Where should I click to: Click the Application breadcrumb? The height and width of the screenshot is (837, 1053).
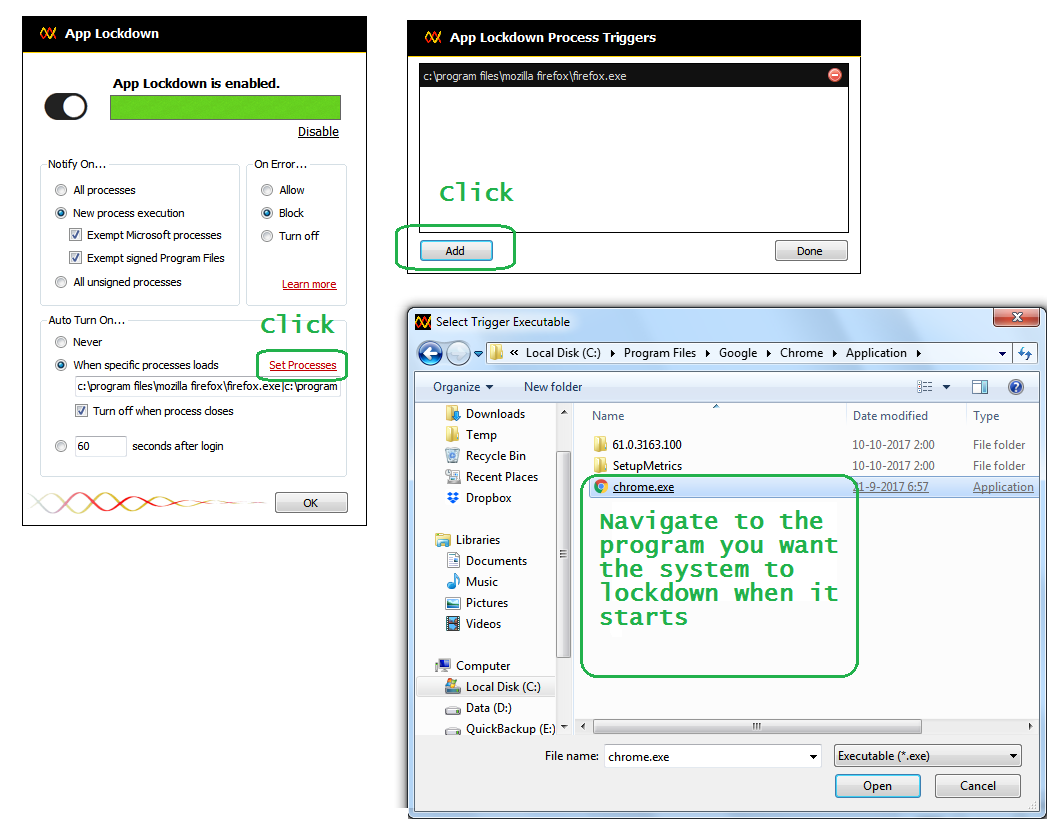tap(876, 353)
